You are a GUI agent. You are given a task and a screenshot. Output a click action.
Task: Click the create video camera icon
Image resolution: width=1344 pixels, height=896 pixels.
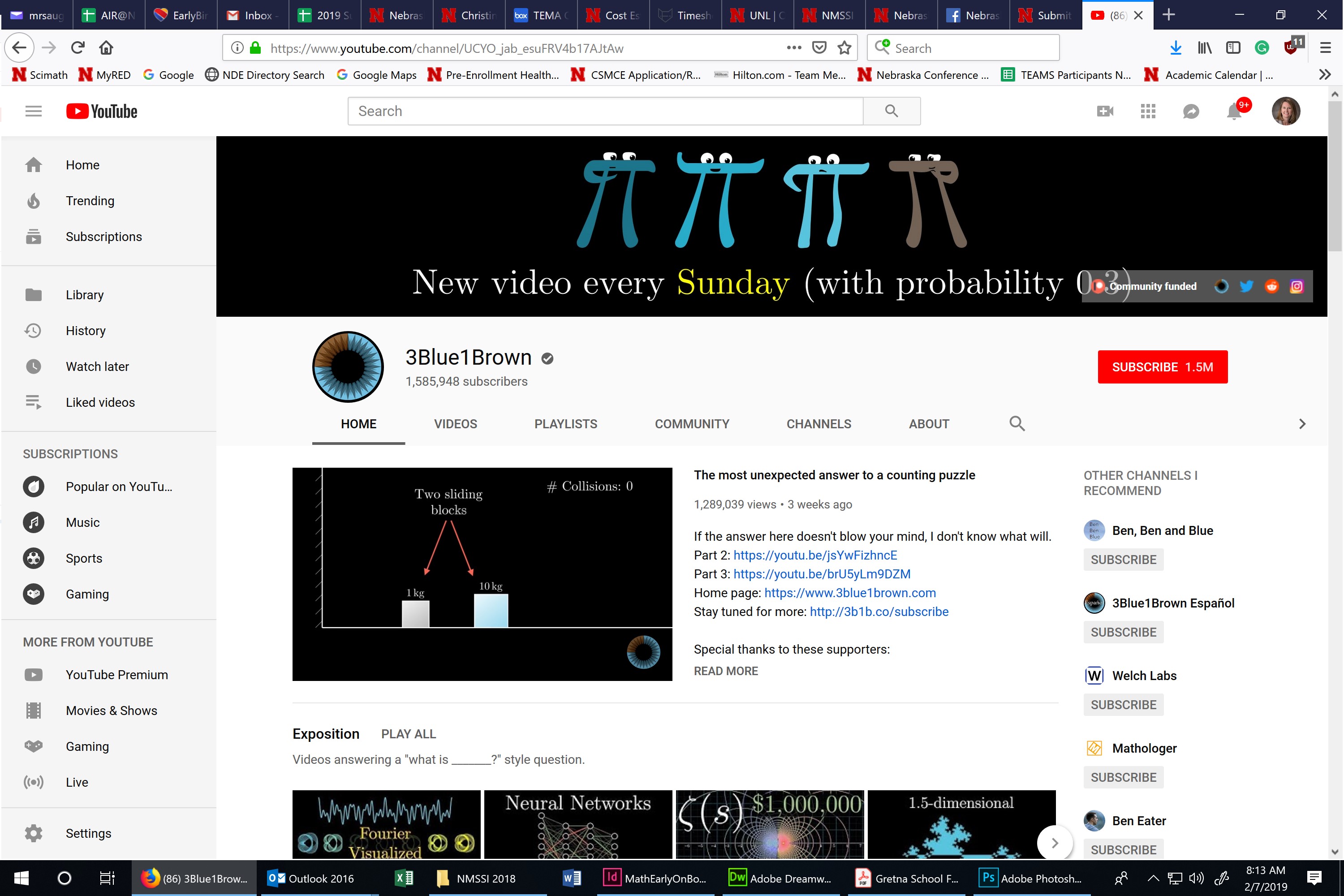point(1105,112)
